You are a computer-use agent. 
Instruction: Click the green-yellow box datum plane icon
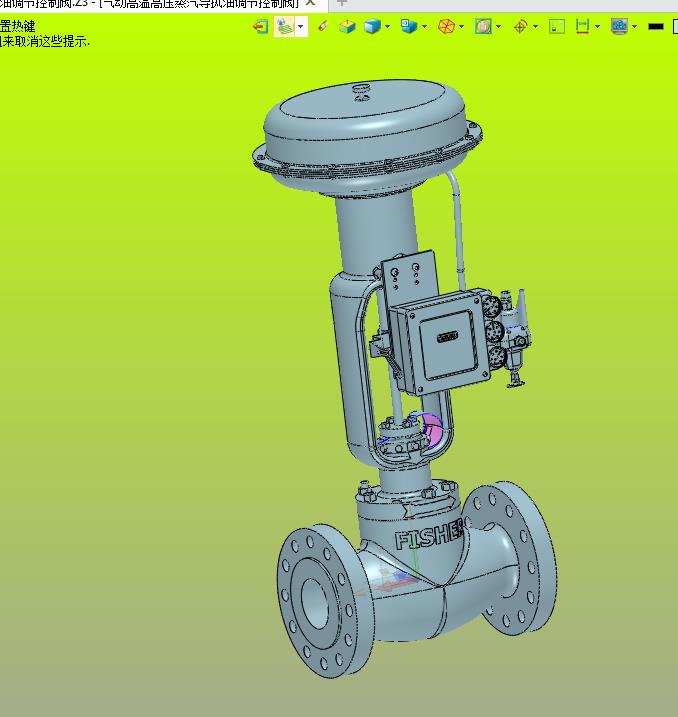pyautogui.click(x=348, y=27)
